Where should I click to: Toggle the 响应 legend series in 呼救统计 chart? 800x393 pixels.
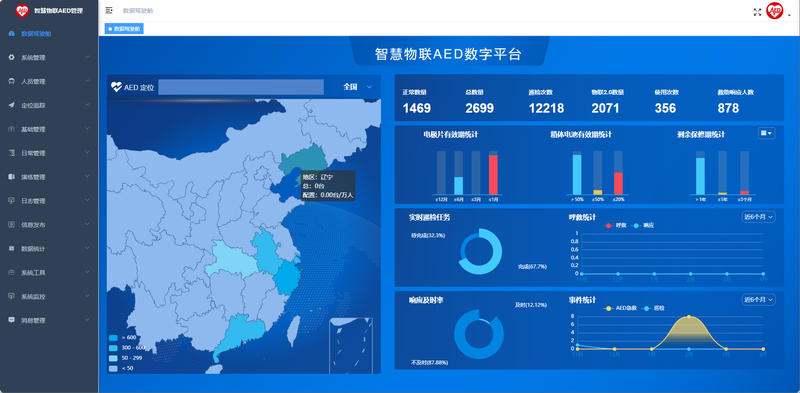pos(642,225)
